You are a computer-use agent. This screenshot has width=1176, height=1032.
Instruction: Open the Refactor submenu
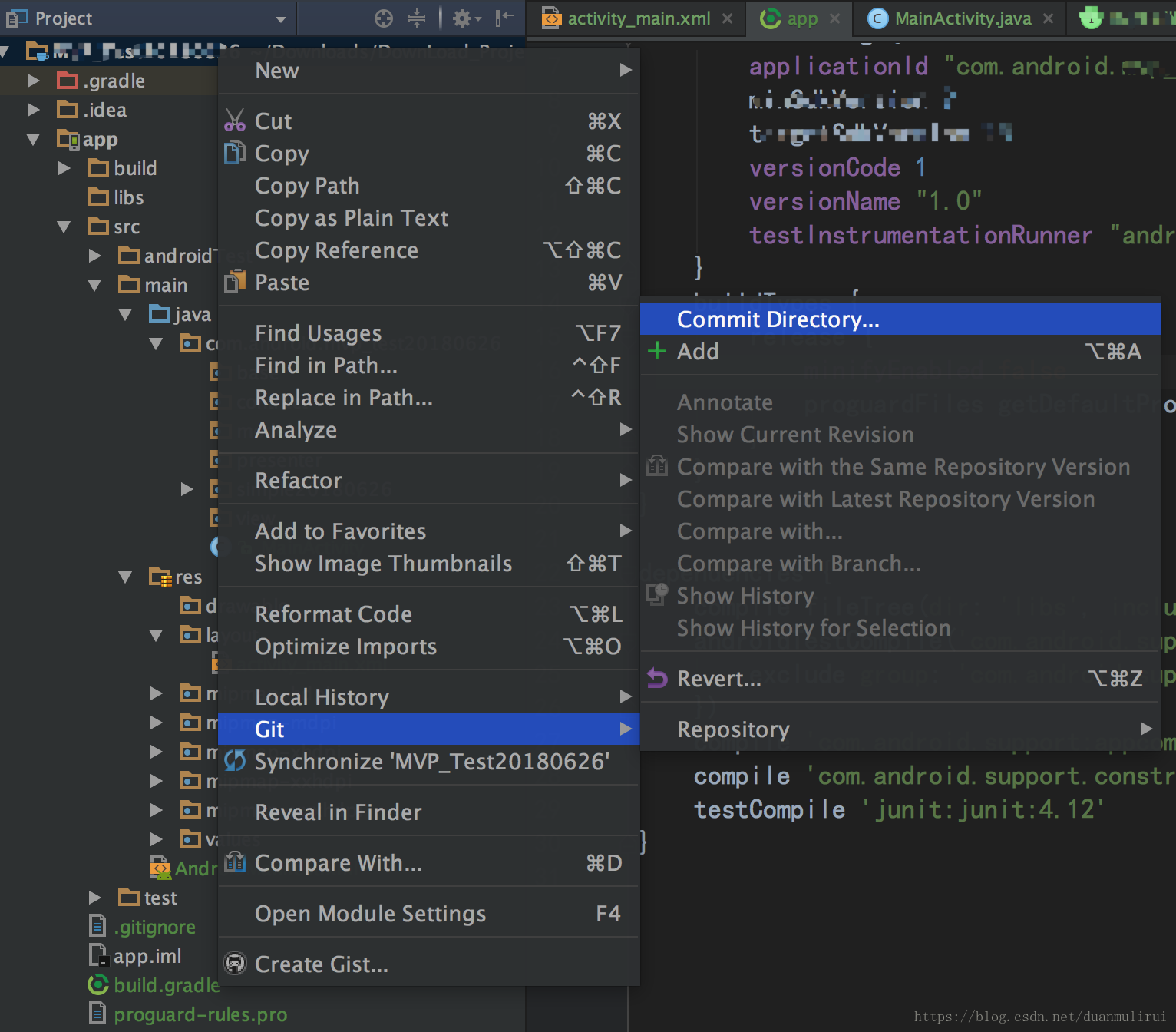coord(429,480)
